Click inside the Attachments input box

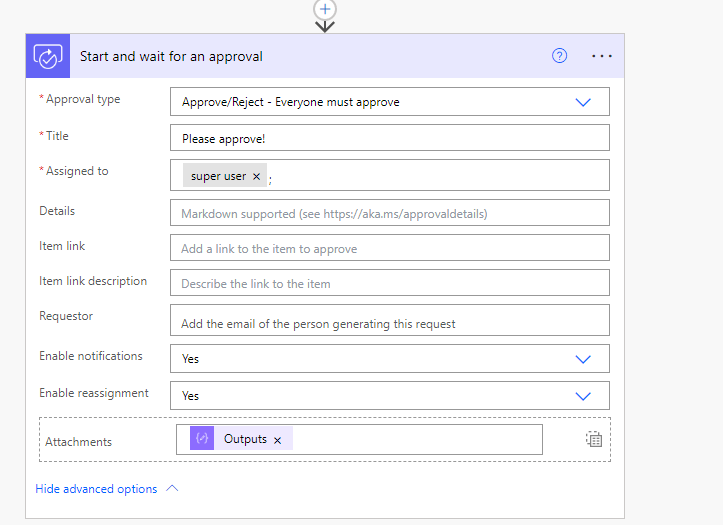point(359,439)
